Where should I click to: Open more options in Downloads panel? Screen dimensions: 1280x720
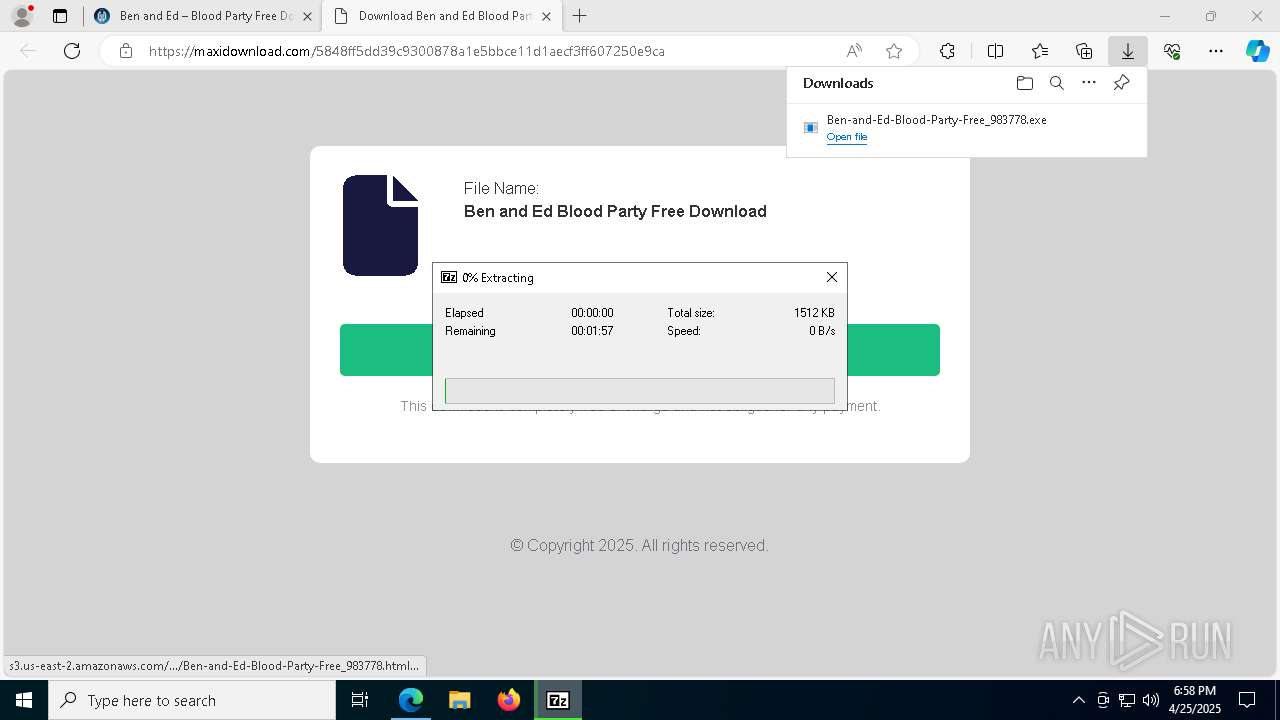pos(1089,83)
